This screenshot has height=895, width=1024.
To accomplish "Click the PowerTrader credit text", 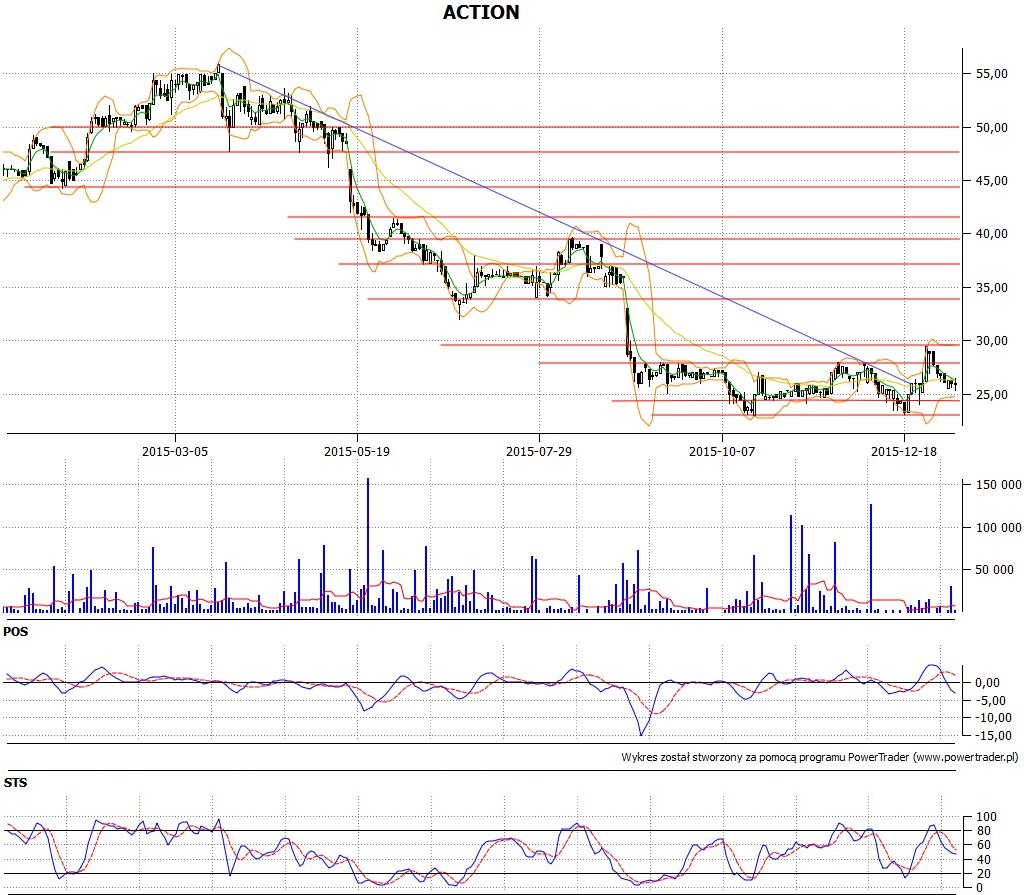I will [x=820, y=757].
